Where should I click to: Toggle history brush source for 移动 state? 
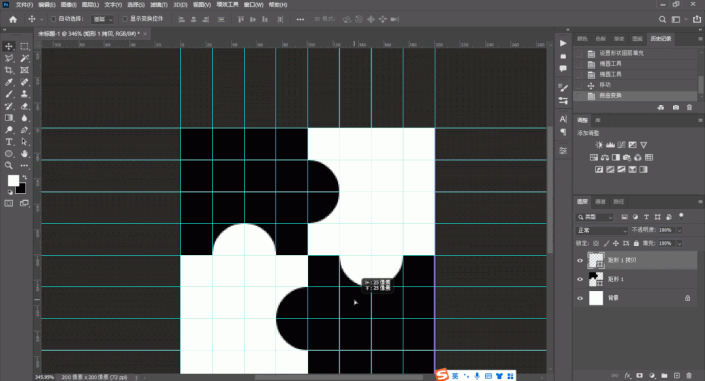click(x=579, y=85)
